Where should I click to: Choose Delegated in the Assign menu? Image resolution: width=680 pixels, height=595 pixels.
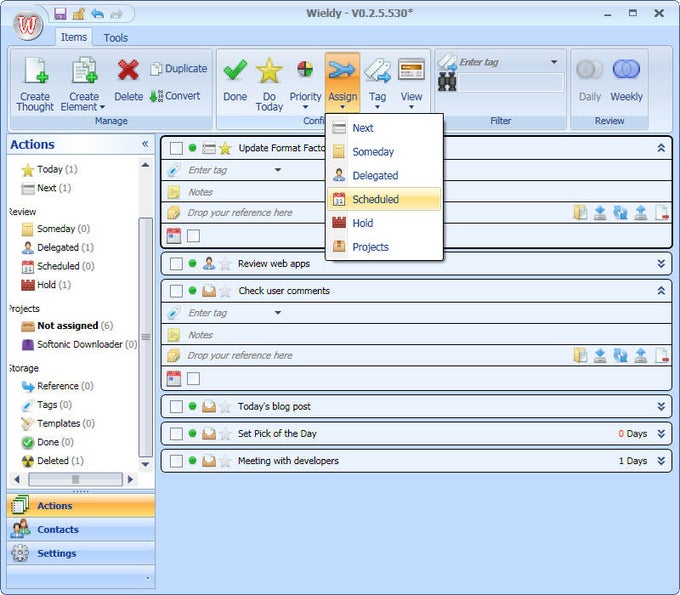[x=384, y=176]
